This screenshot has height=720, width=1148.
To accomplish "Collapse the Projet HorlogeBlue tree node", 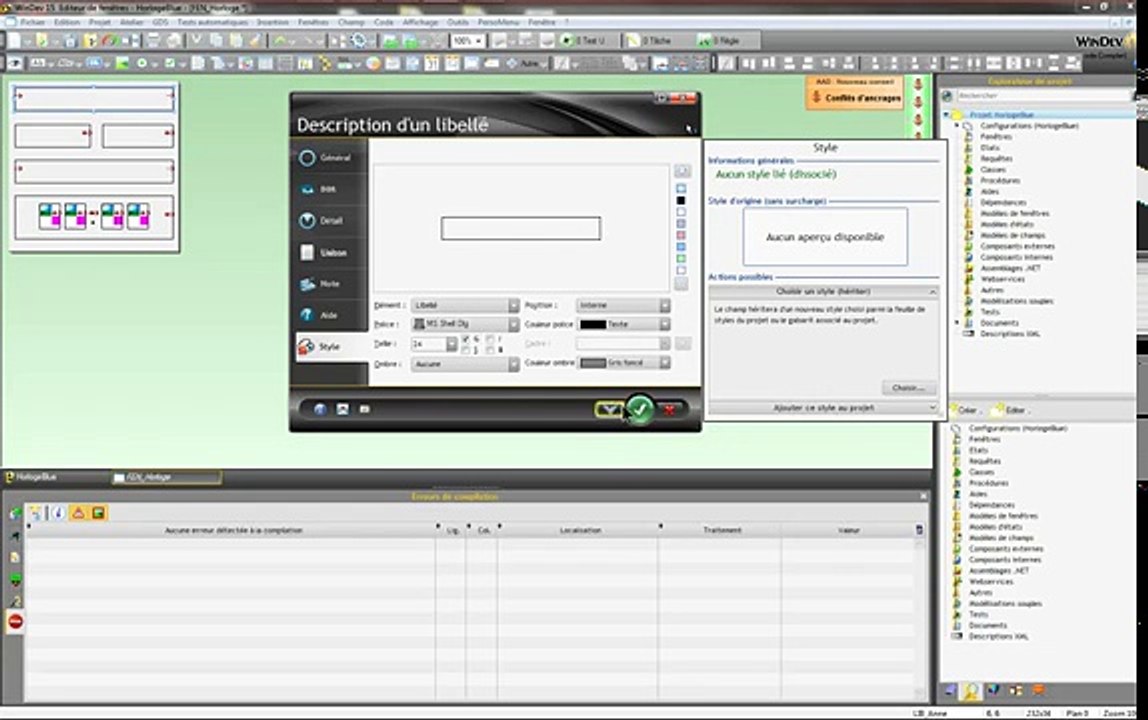I will pyautogui.click(x=946, y=115).
